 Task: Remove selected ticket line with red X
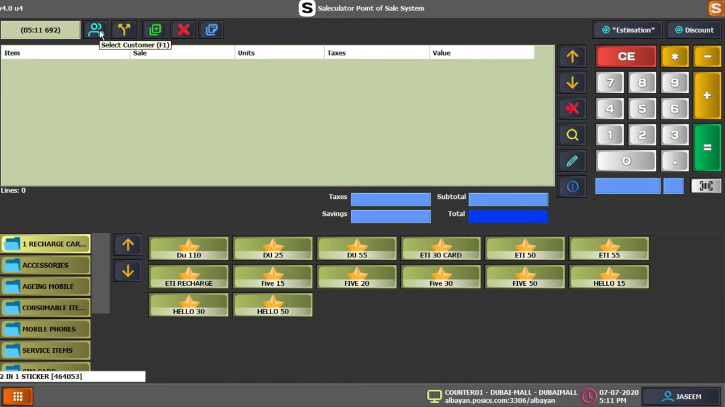tap(572, 109)
